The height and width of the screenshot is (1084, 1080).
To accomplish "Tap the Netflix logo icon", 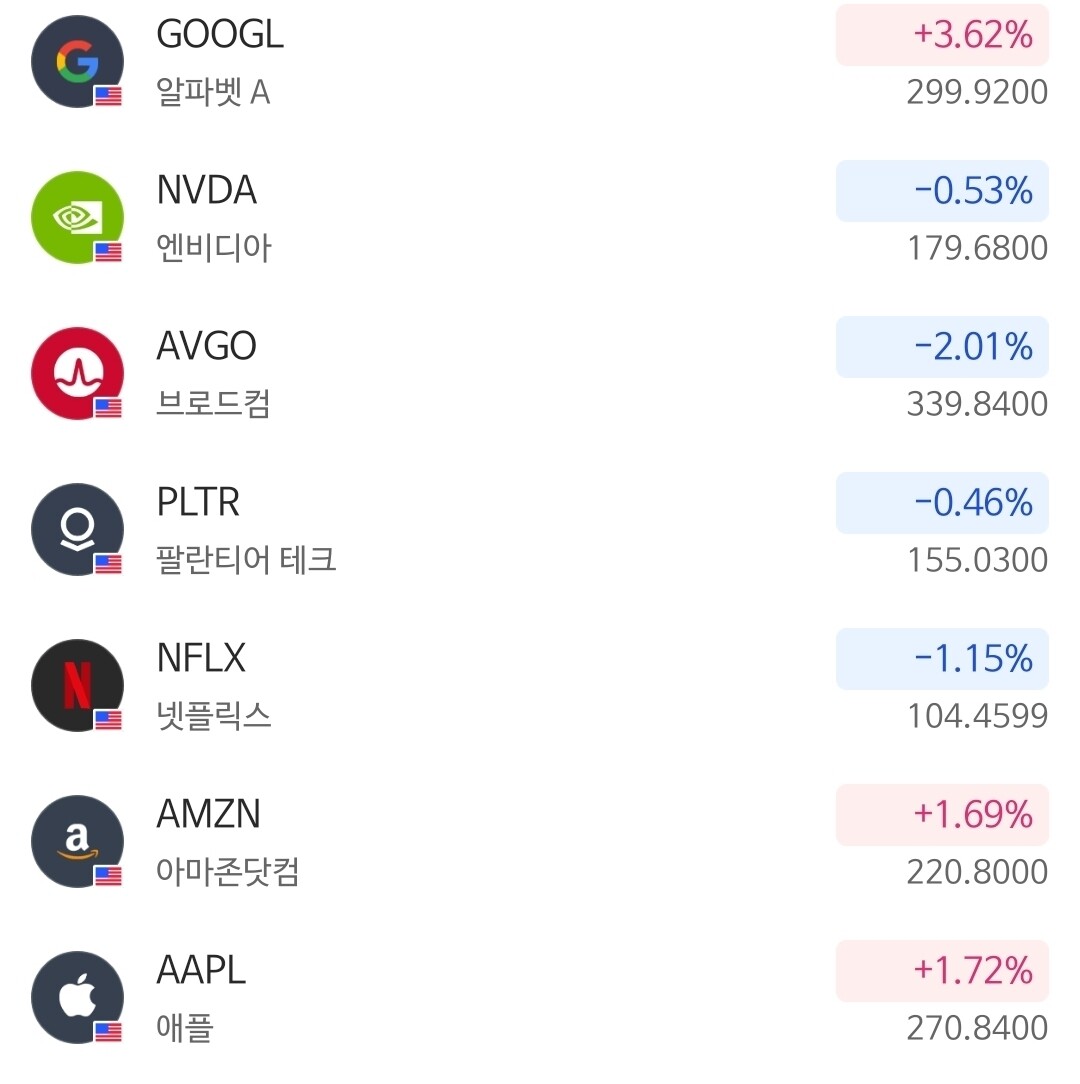I will tap(77, 686).
